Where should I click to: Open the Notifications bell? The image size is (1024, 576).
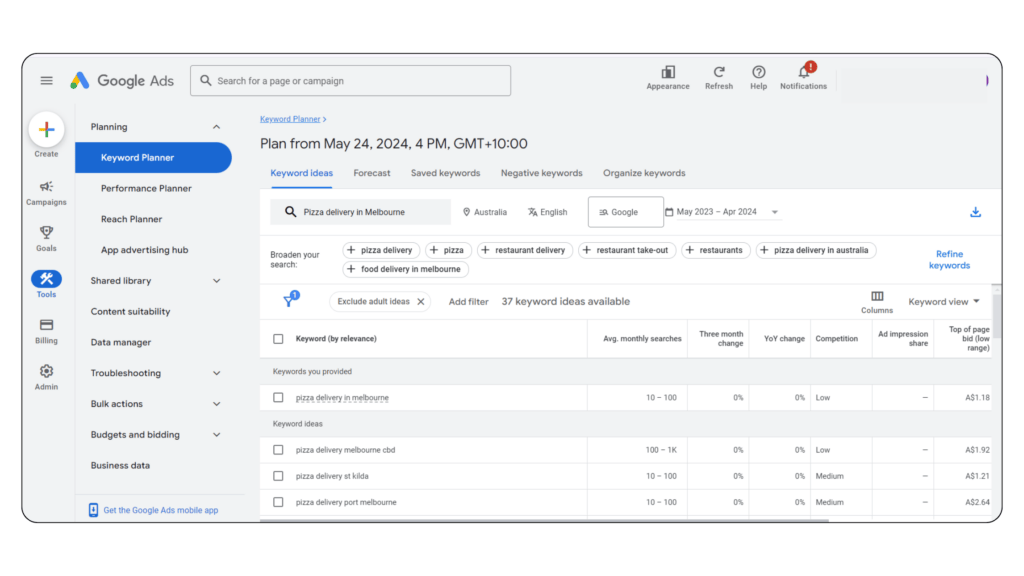tap(803, 73)
